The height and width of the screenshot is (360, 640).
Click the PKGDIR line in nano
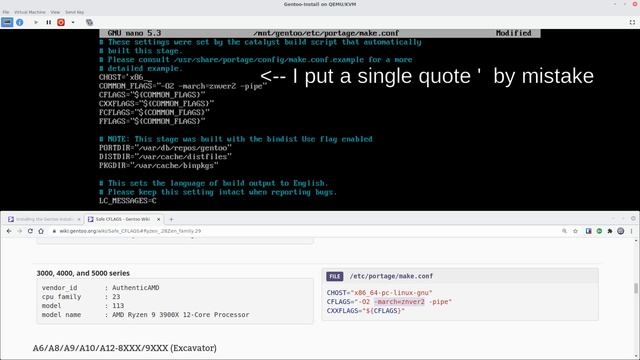point(158,166)
